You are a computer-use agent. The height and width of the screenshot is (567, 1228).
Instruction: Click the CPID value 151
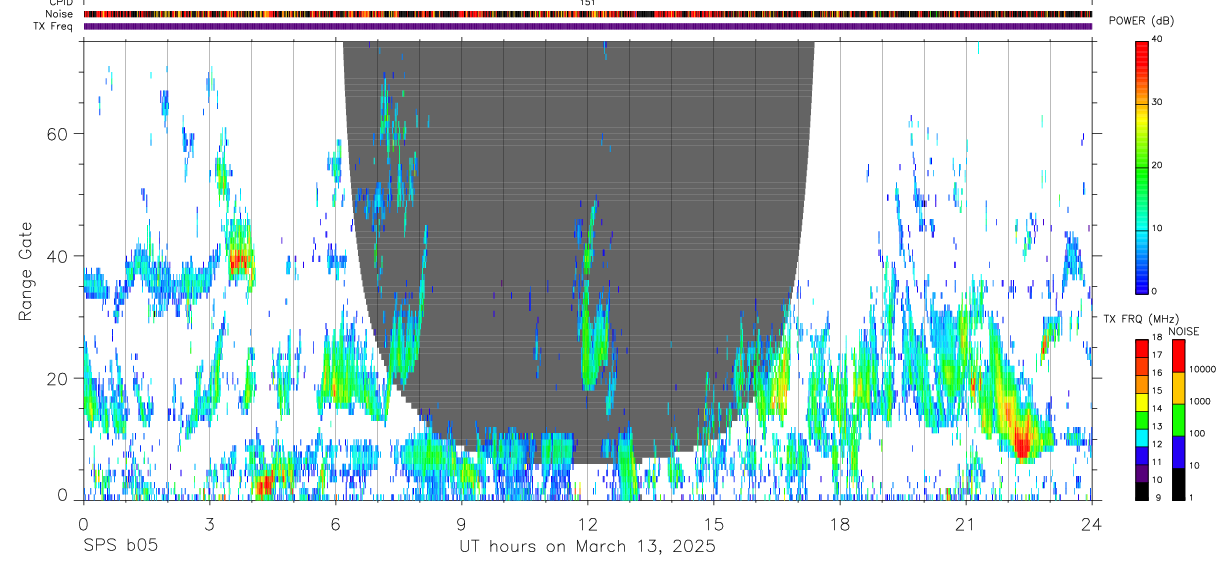[x=587, y=3]
